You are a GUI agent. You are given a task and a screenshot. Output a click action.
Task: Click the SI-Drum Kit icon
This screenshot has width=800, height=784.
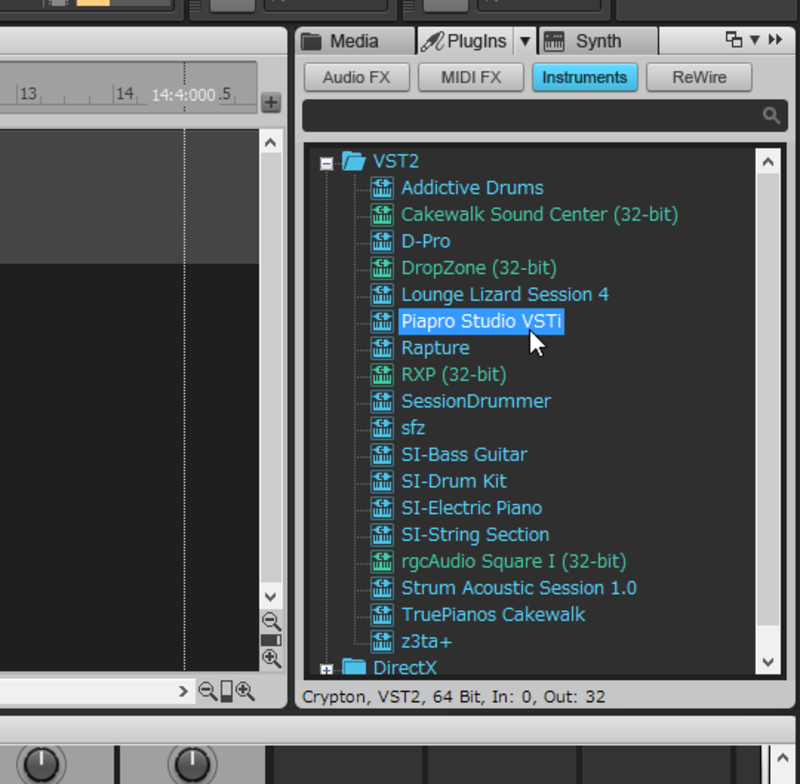click(x=382, y=481)
